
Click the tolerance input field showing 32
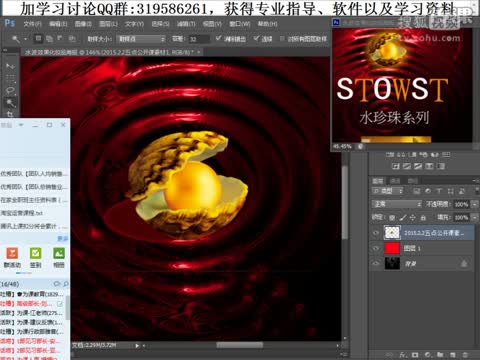coord(199,39)
